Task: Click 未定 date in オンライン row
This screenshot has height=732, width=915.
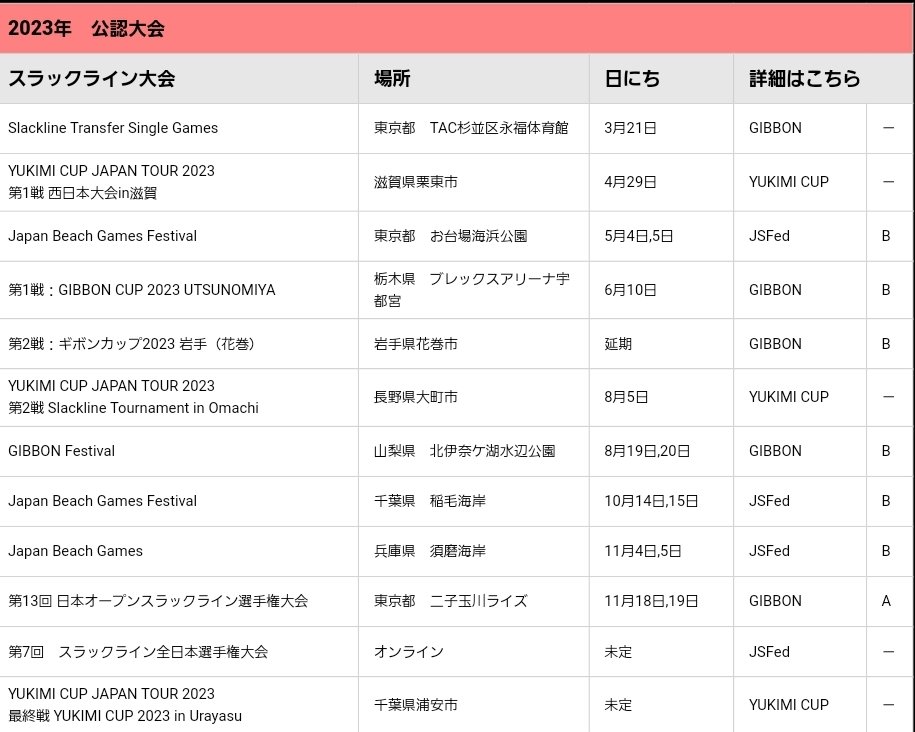Action: click(x=618, y=652)
